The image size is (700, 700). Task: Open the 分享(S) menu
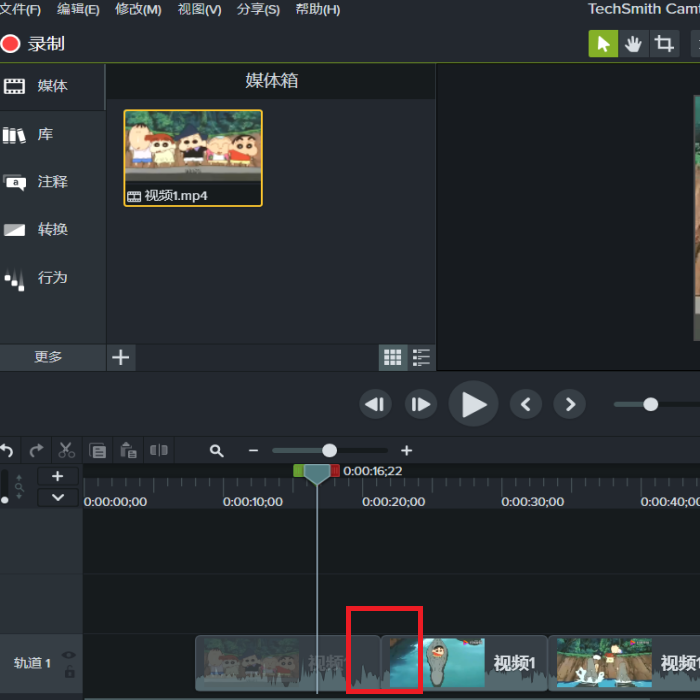coord(258,9)
